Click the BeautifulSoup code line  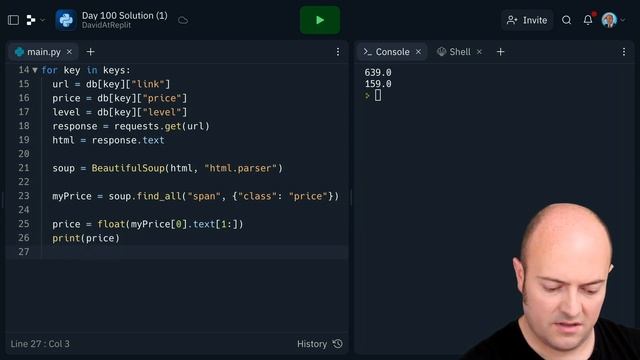point(167,168)
